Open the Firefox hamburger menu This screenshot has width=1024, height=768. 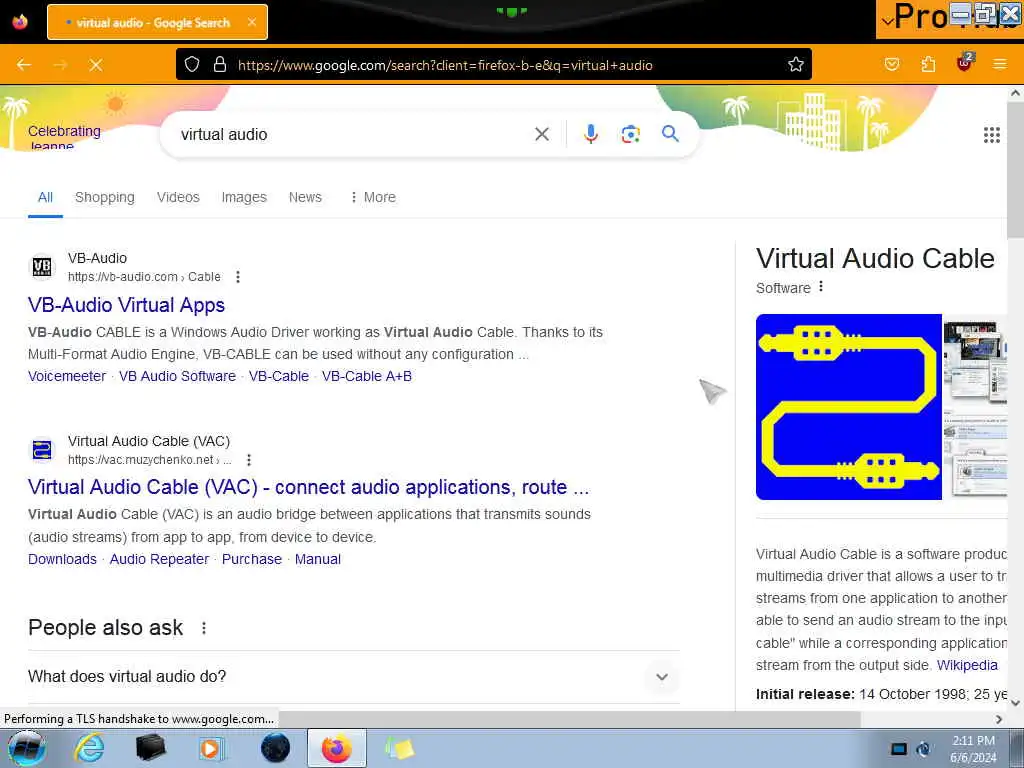(x=999, y=65)
